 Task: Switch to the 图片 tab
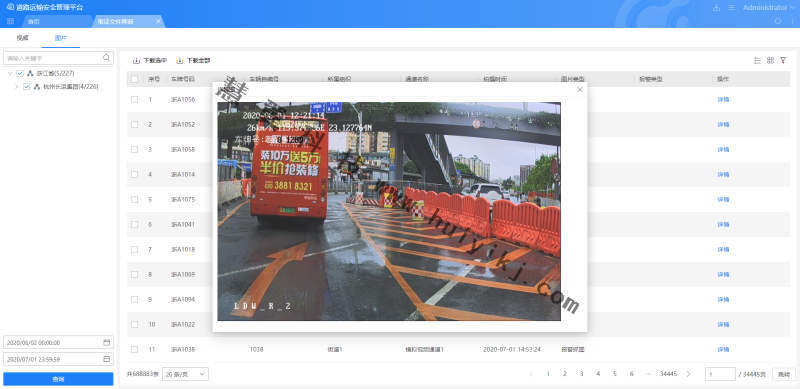point(60,38)
